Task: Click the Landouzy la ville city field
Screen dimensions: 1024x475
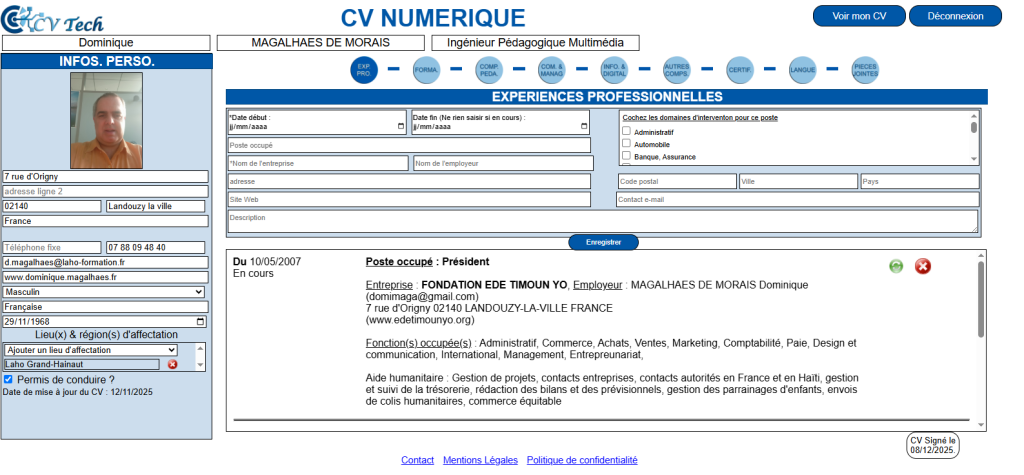Action: tap(155, 206)
